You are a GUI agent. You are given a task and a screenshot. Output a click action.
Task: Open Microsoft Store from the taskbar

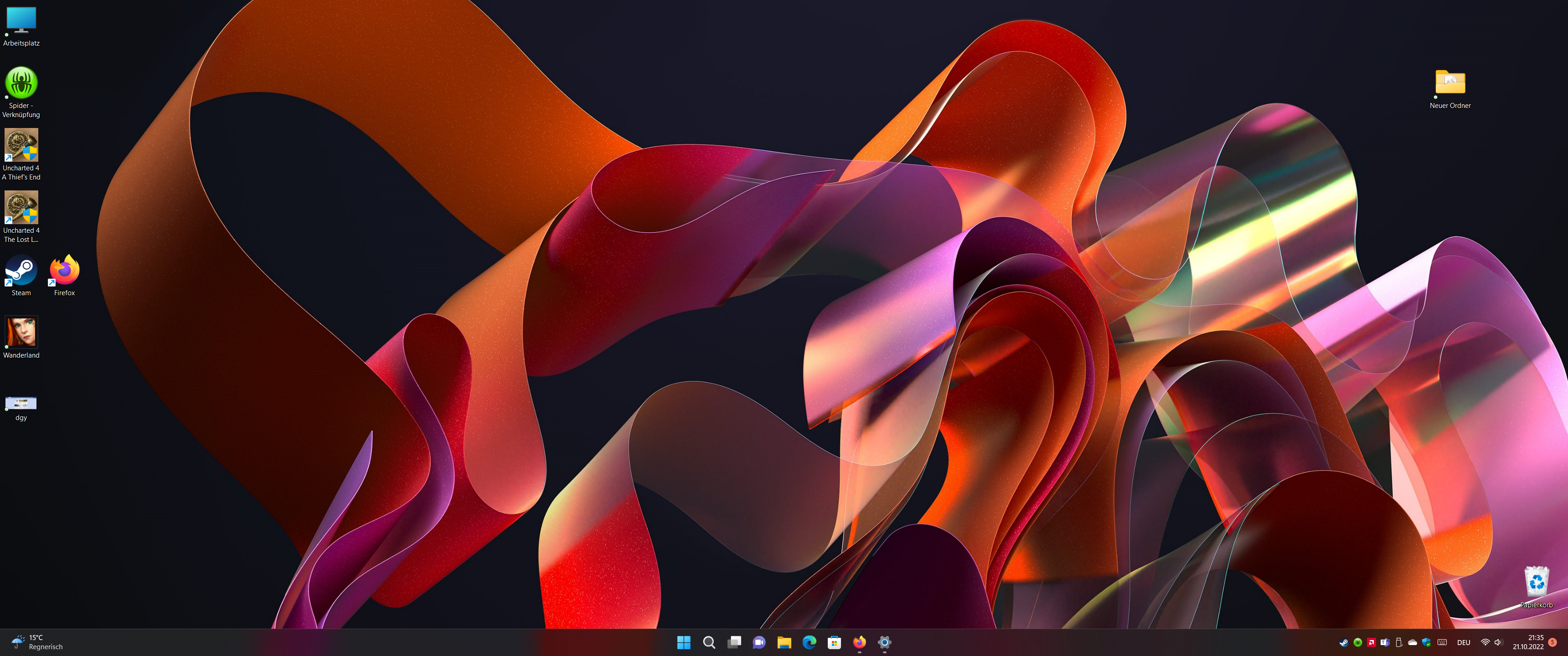(834, 642)
